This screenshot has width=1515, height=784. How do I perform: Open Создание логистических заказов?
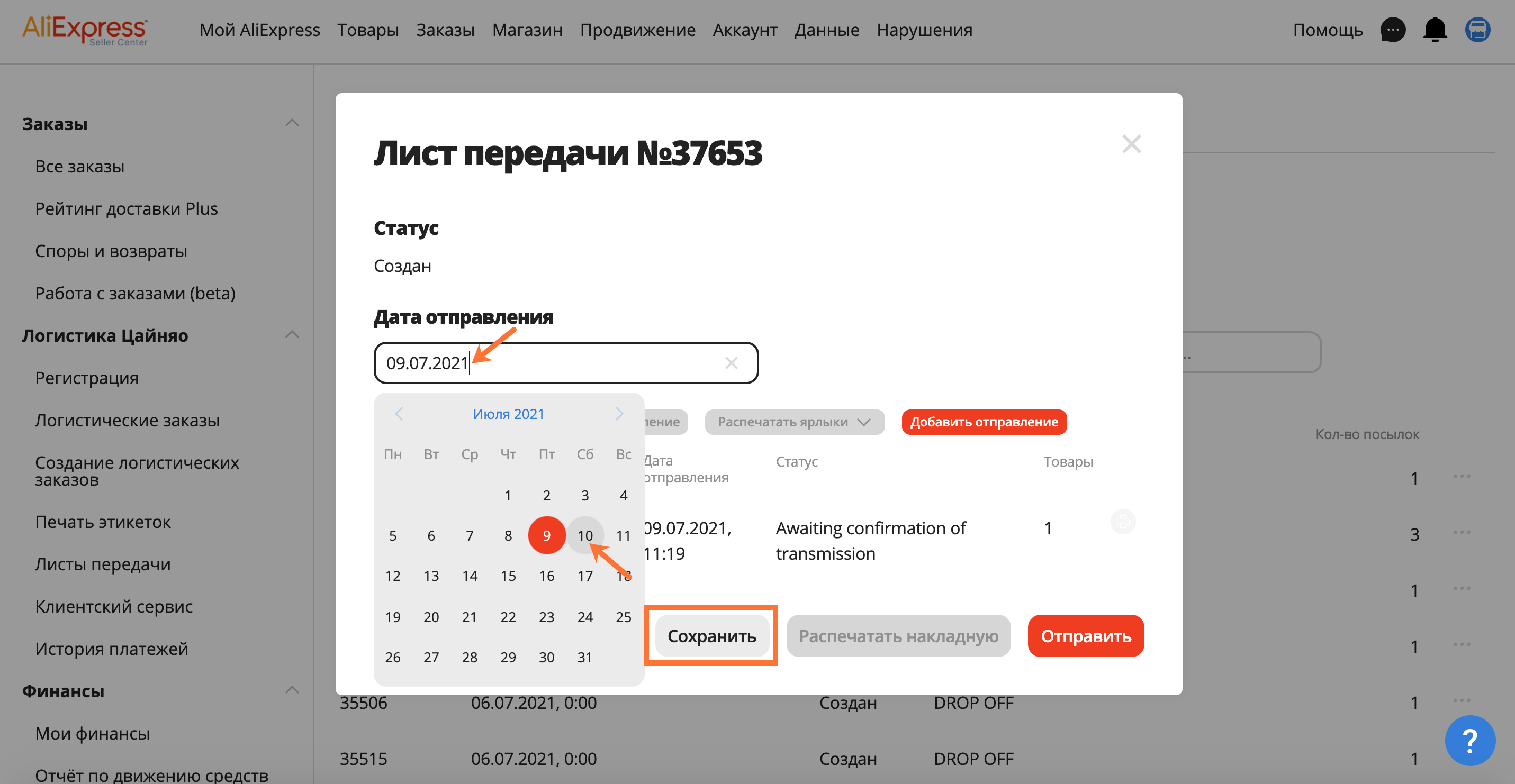click(137, 471)
